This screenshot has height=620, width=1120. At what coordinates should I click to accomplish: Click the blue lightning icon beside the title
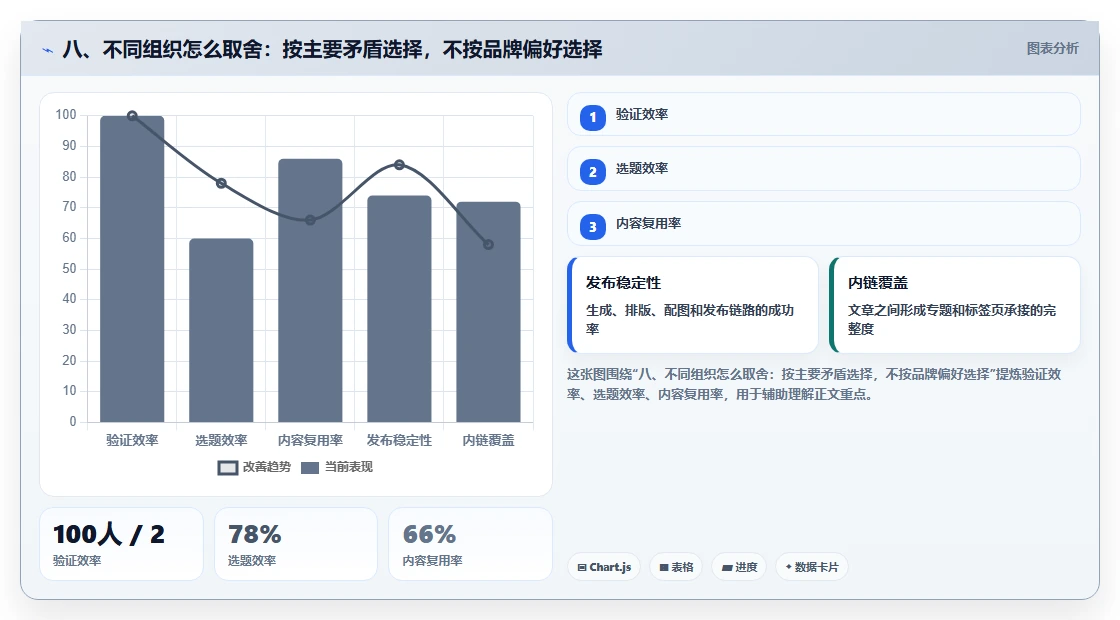pyautogui.click(x=48, y=50)
